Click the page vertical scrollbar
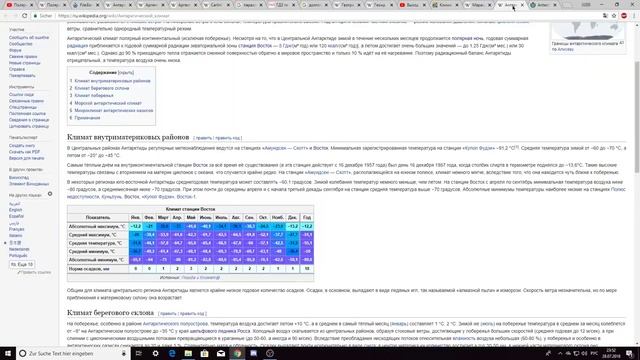 click(x=637, y=116)
